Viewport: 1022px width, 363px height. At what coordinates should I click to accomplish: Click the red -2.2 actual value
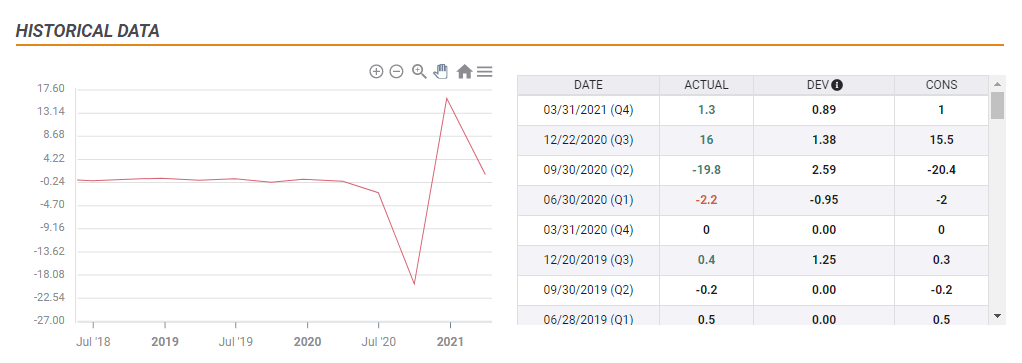coord(707,200)
